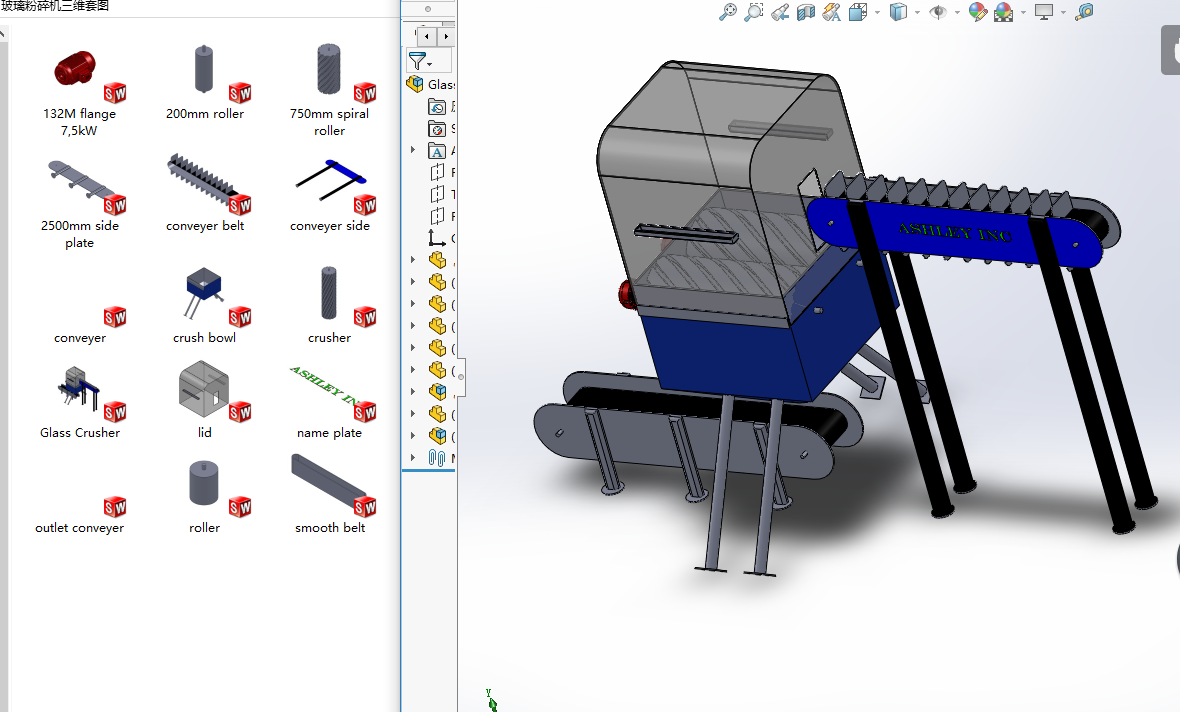Open the Edit Appearance color ball tool

click(x=978, y=12)
